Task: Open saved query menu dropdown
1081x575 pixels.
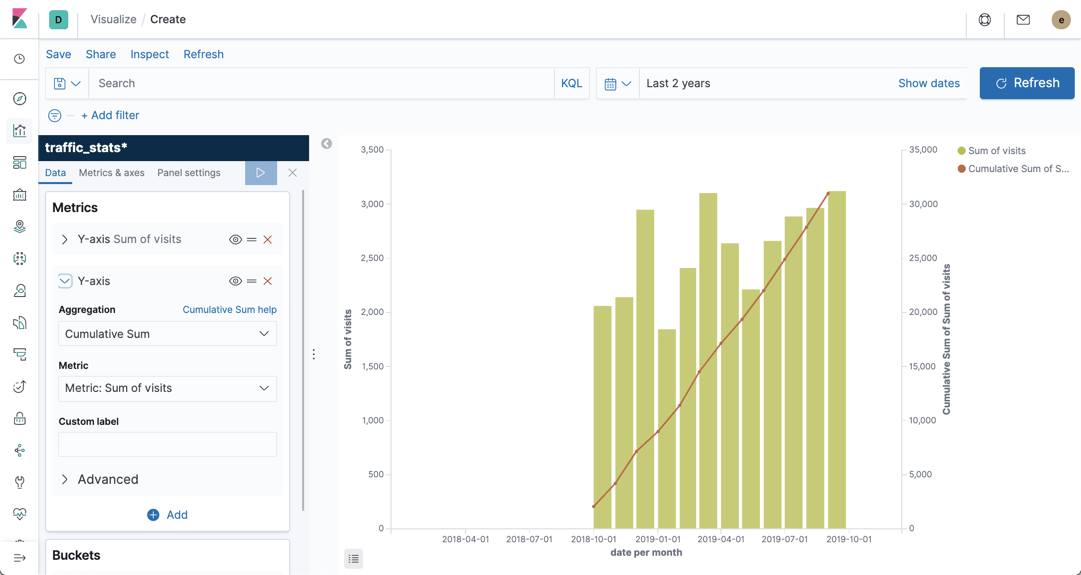Action: (68, 83)
